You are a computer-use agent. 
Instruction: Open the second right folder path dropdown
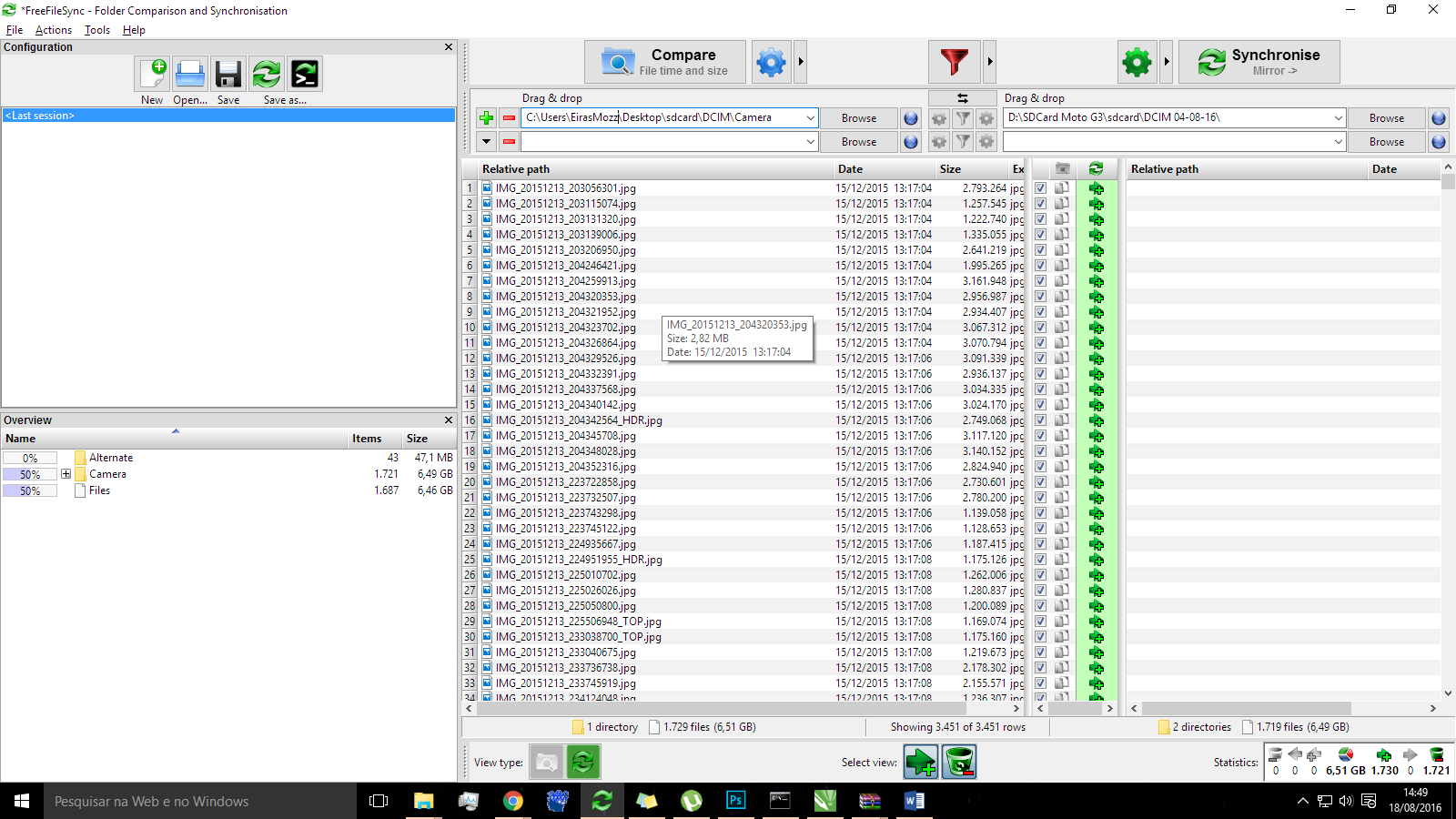coord(1338,141)
